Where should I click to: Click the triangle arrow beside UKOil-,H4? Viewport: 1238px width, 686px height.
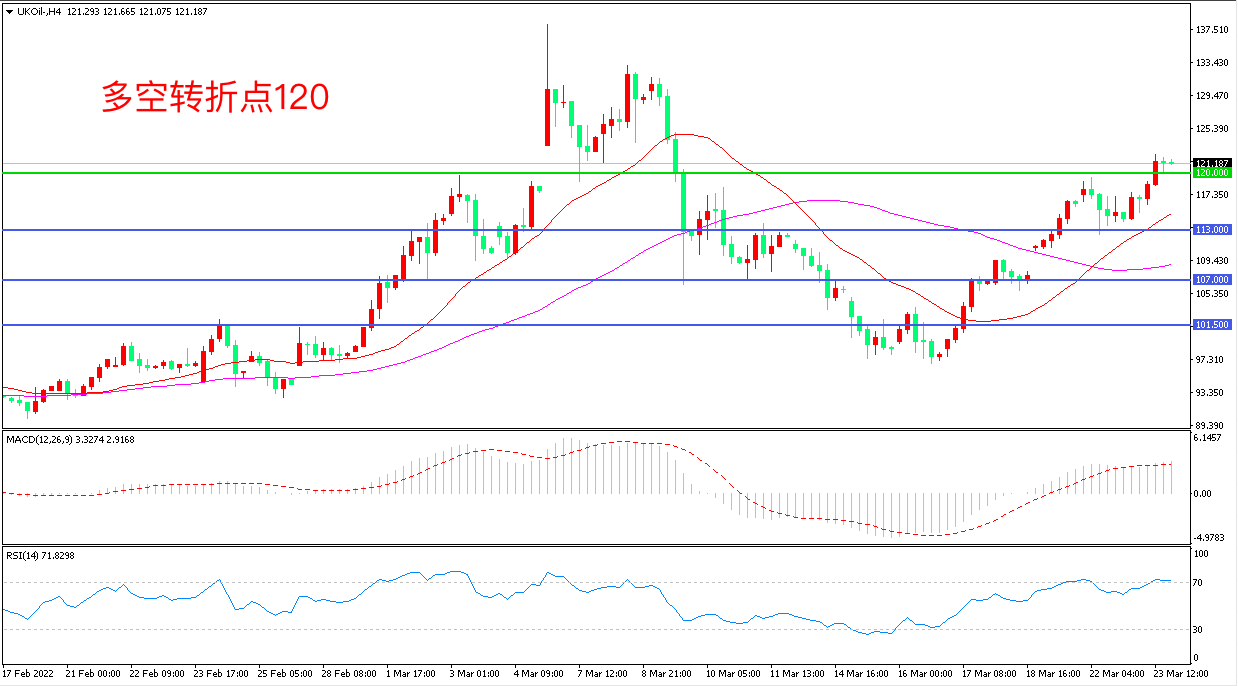(x=10, y=11)
